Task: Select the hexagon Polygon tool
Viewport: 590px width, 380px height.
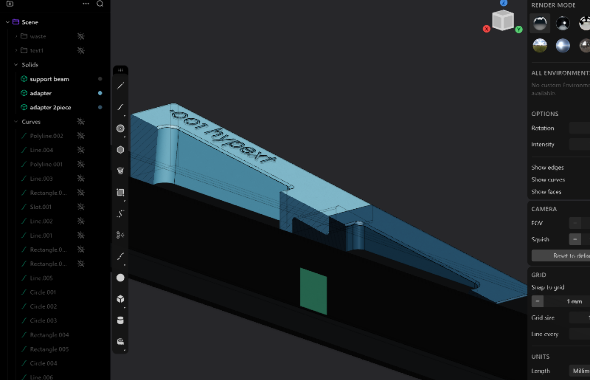Action: point(120,150)
